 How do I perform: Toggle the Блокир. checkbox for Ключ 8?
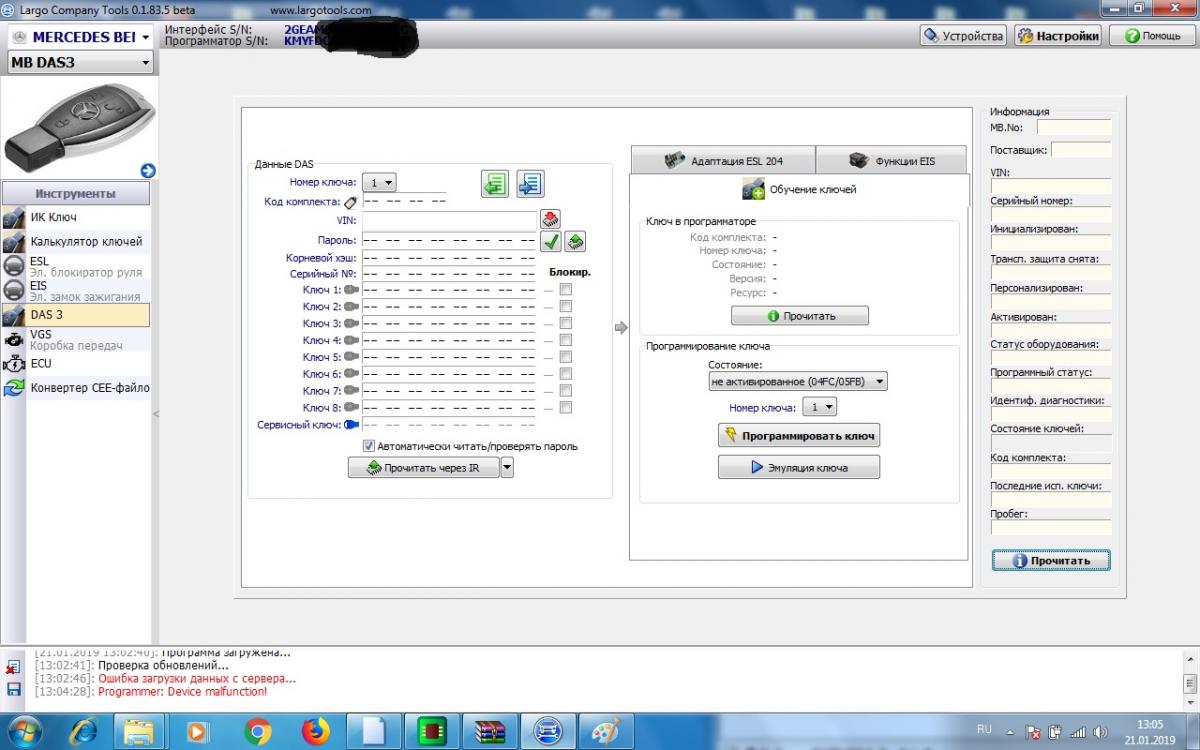click(x=566, y=408)
